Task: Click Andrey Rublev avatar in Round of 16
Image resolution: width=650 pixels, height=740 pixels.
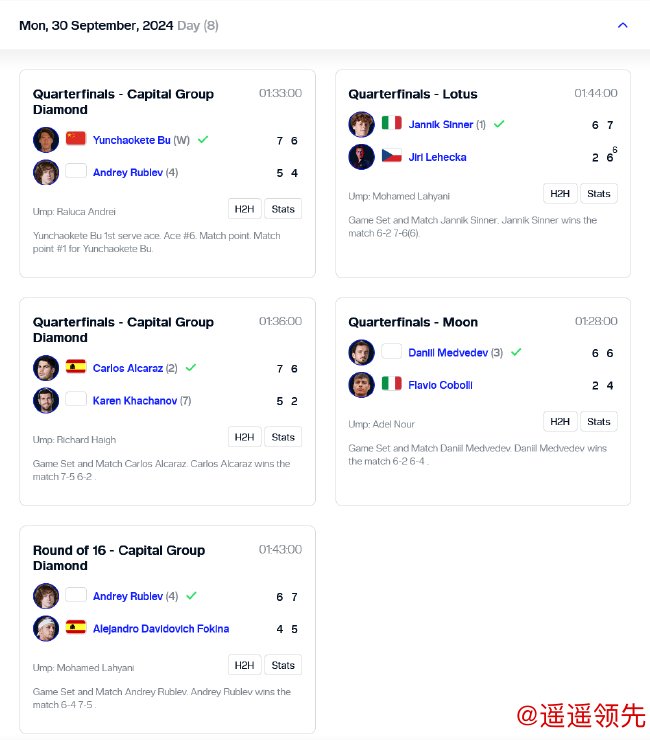Action: (x=46, y=596)
